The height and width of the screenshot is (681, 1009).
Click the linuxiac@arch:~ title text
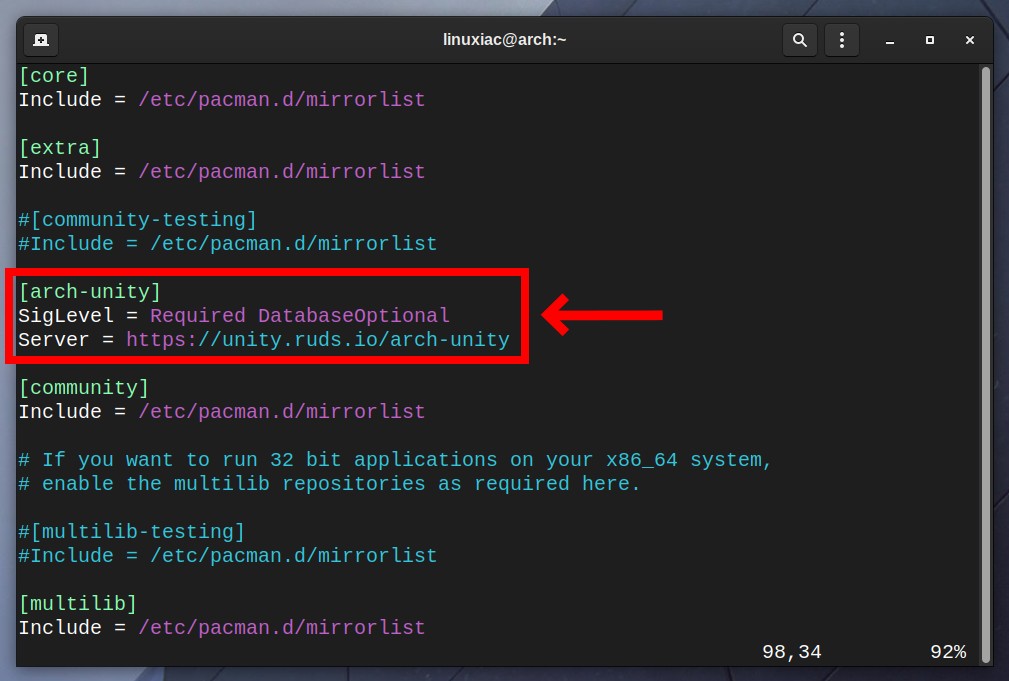pos(505,39)
